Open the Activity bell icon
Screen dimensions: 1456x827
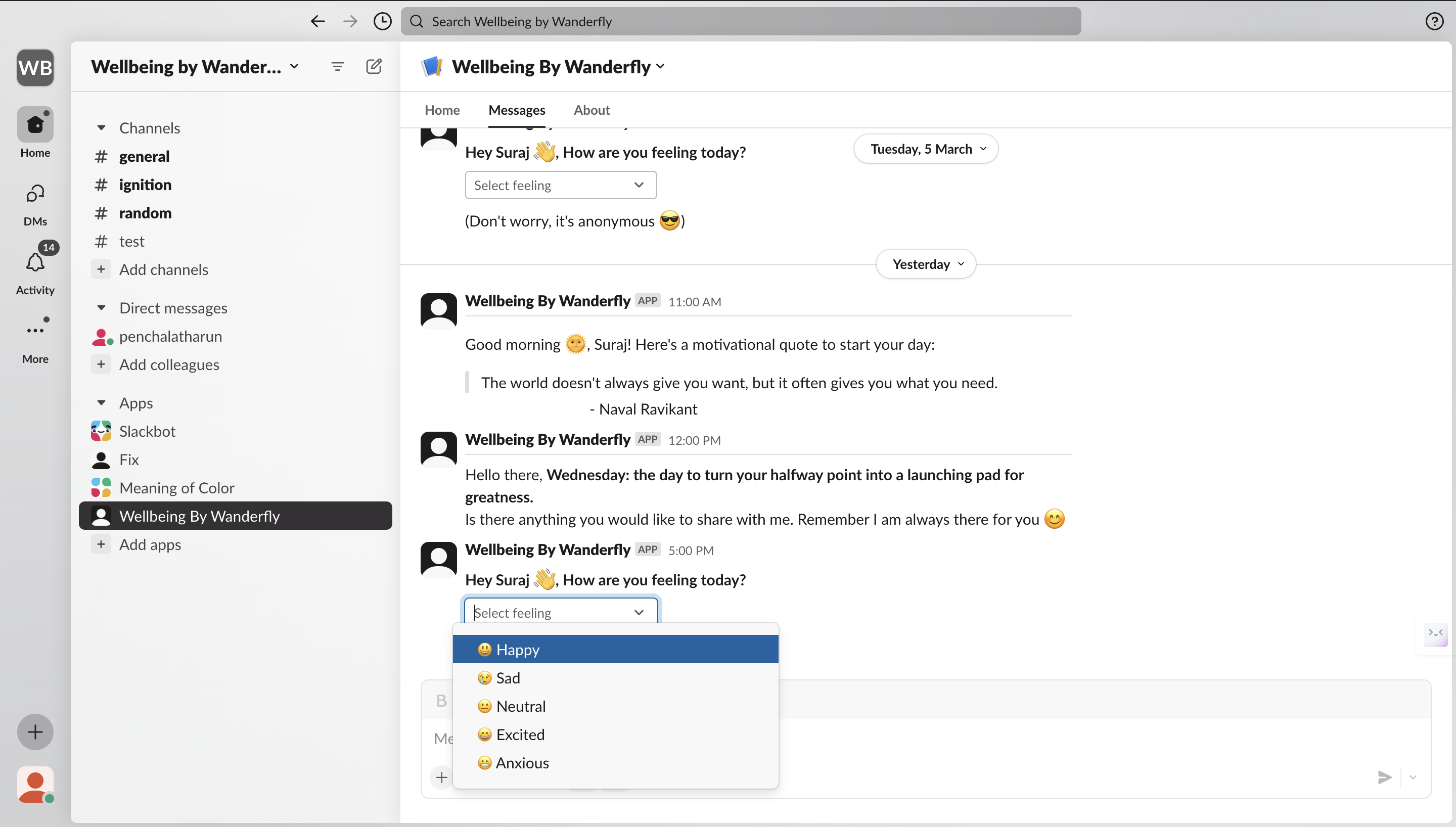click(35, 263)
